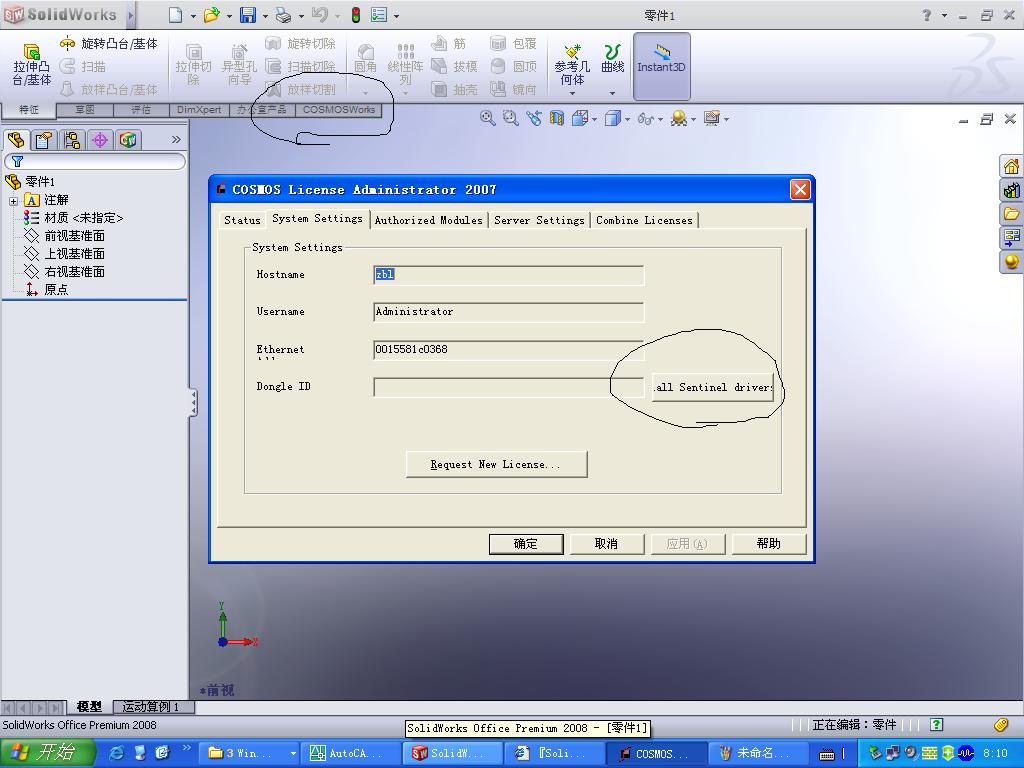Viewport: 1024px width, 768px height.
Task: Click the Print icon in title toolbar
Action: tap(283, 14)
